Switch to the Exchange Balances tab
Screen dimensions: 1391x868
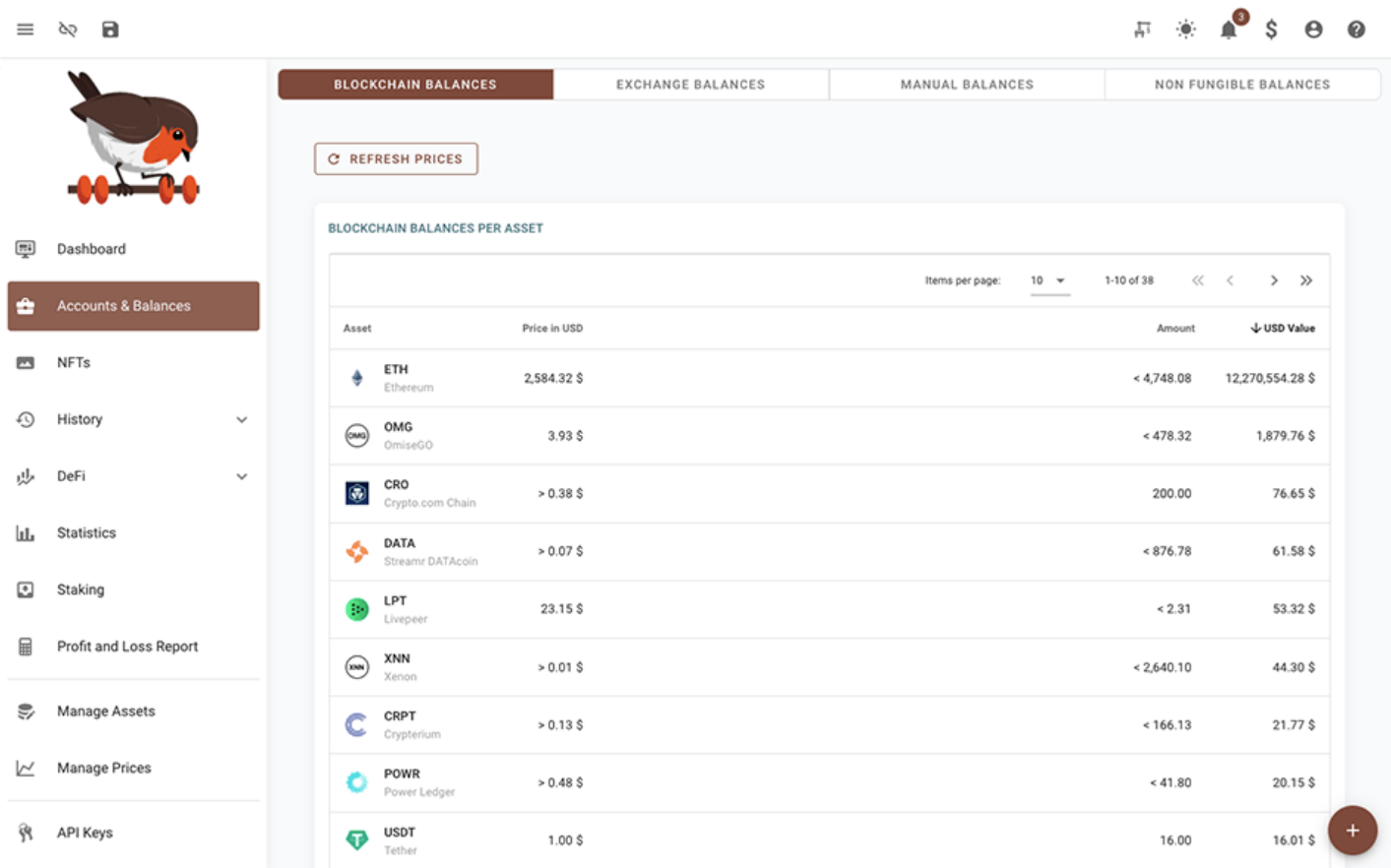pyautogui.click(x=691, y=85)
